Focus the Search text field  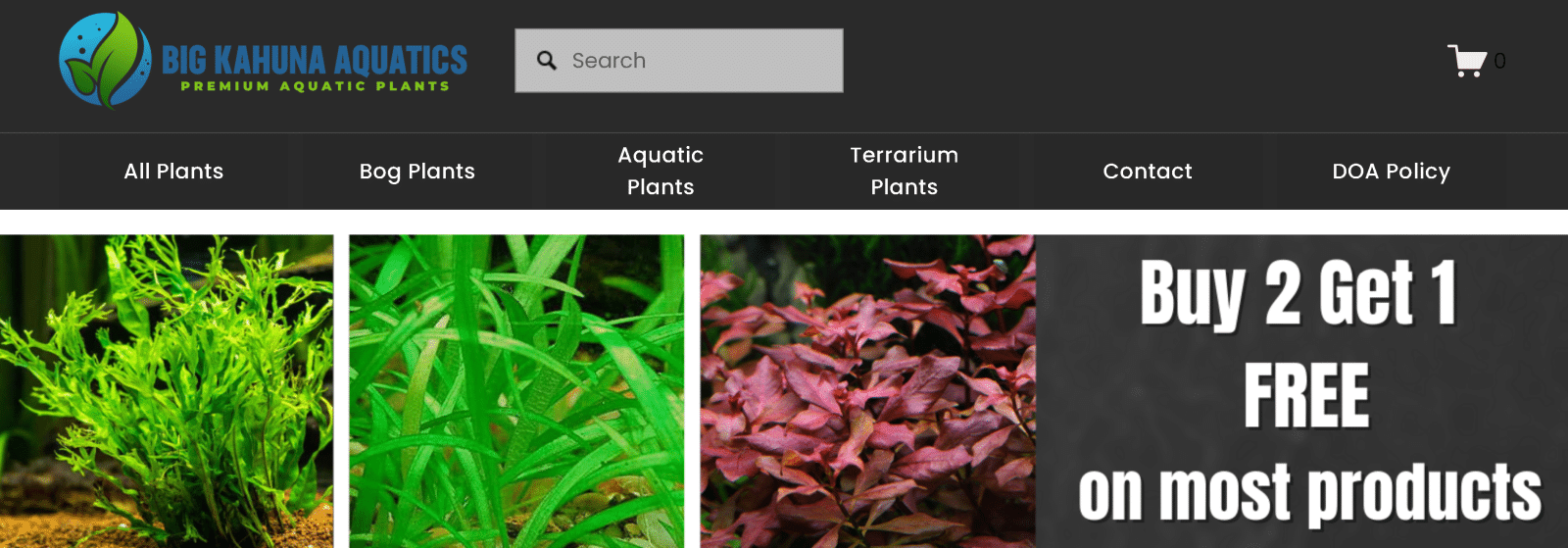click(x=696, y=61)
